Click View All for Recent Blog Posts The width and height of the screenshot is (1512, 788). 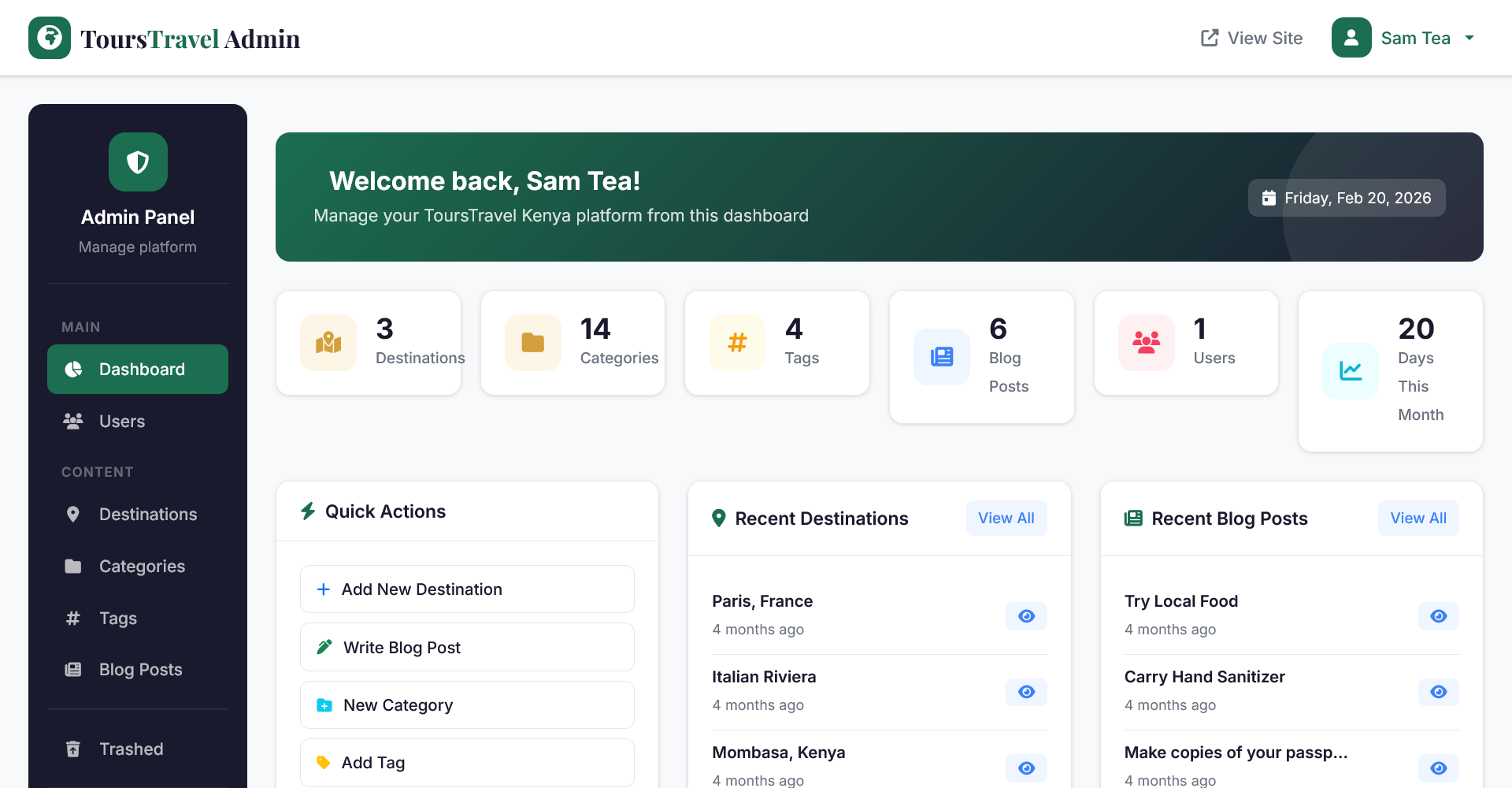coord(1418,518)
